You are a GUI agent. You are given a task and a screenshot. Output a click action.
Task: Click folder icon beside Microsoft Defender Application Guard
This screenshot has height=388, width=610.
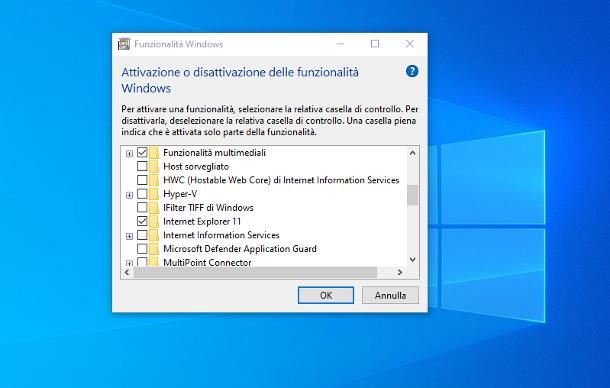pyautogui.click(x=154, y=249)
